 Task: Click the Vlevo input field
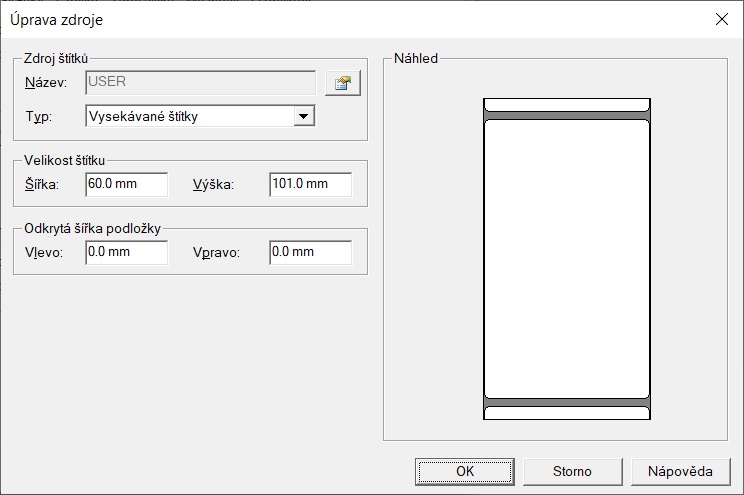coord(126,252)
